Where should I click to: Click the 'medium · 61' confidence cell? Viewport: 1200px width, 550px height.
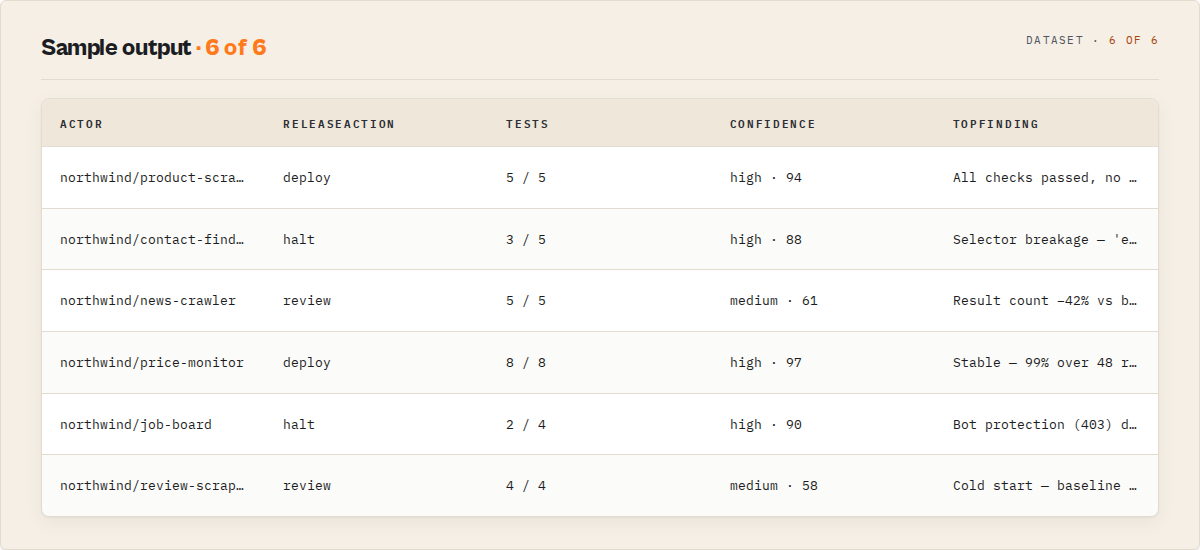(773, 301)
